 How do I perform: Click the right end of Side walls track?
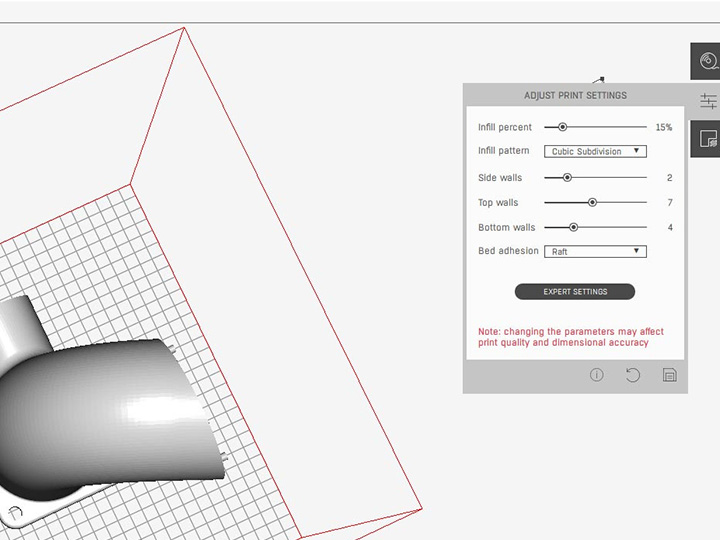pyautogui.click(x=645, y=177)
